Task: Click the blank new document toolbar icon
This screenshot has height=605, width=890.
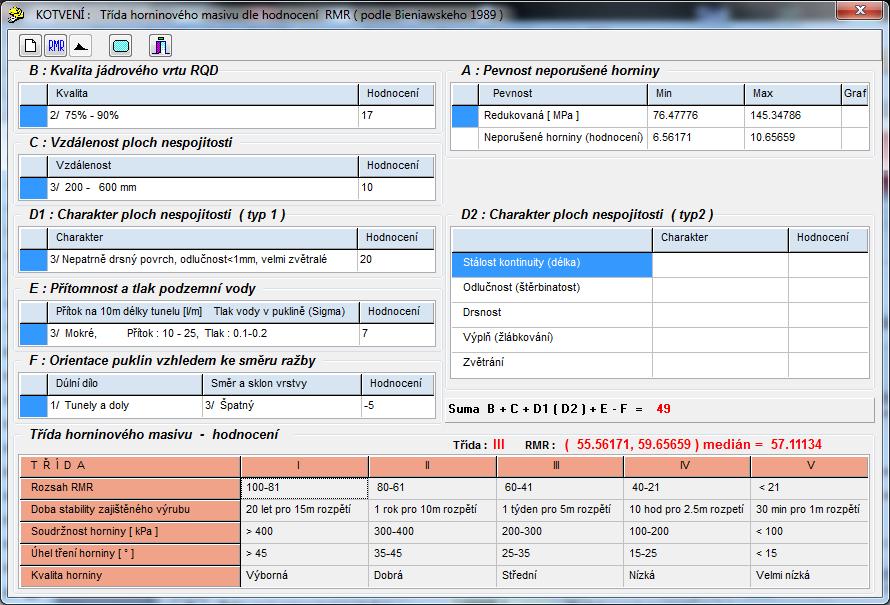Action: [31, 46]
